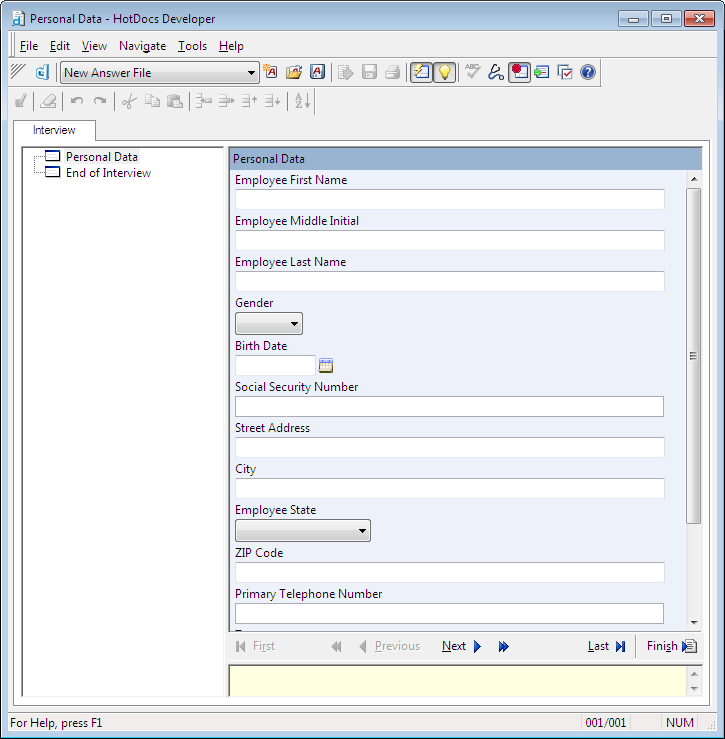The image size is (725, 739).
Task: Click the Previous dialog button
Action: [389, 646]
